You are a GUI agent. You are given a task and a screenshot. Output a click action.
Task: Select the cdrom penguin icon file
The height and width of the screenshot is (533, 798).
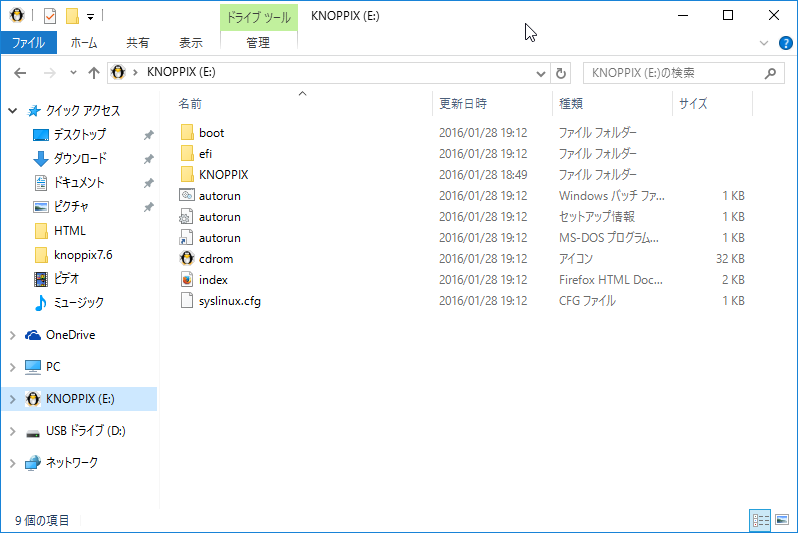pyautogui.click(x=187, y=258)
